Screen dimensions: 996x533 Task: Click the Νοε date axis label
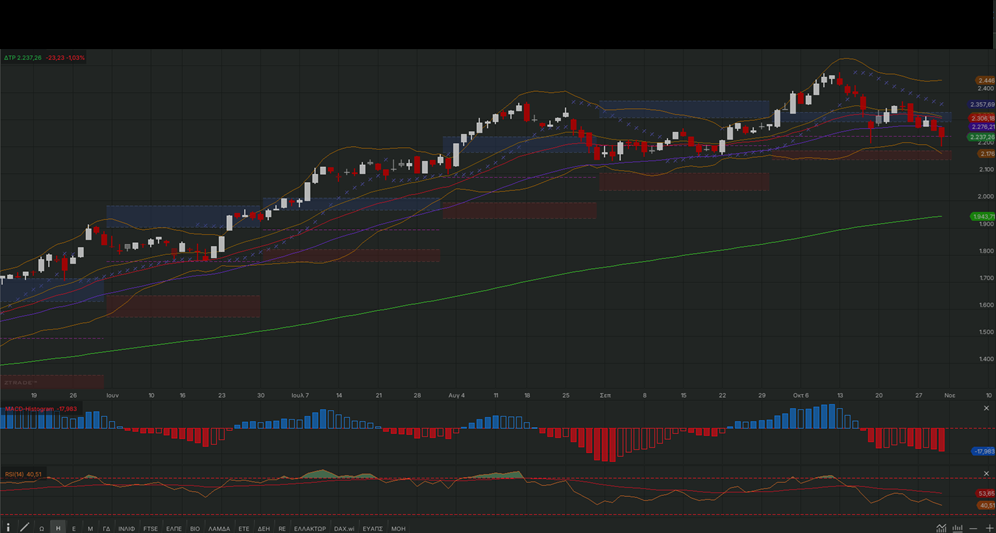[948, 395]
